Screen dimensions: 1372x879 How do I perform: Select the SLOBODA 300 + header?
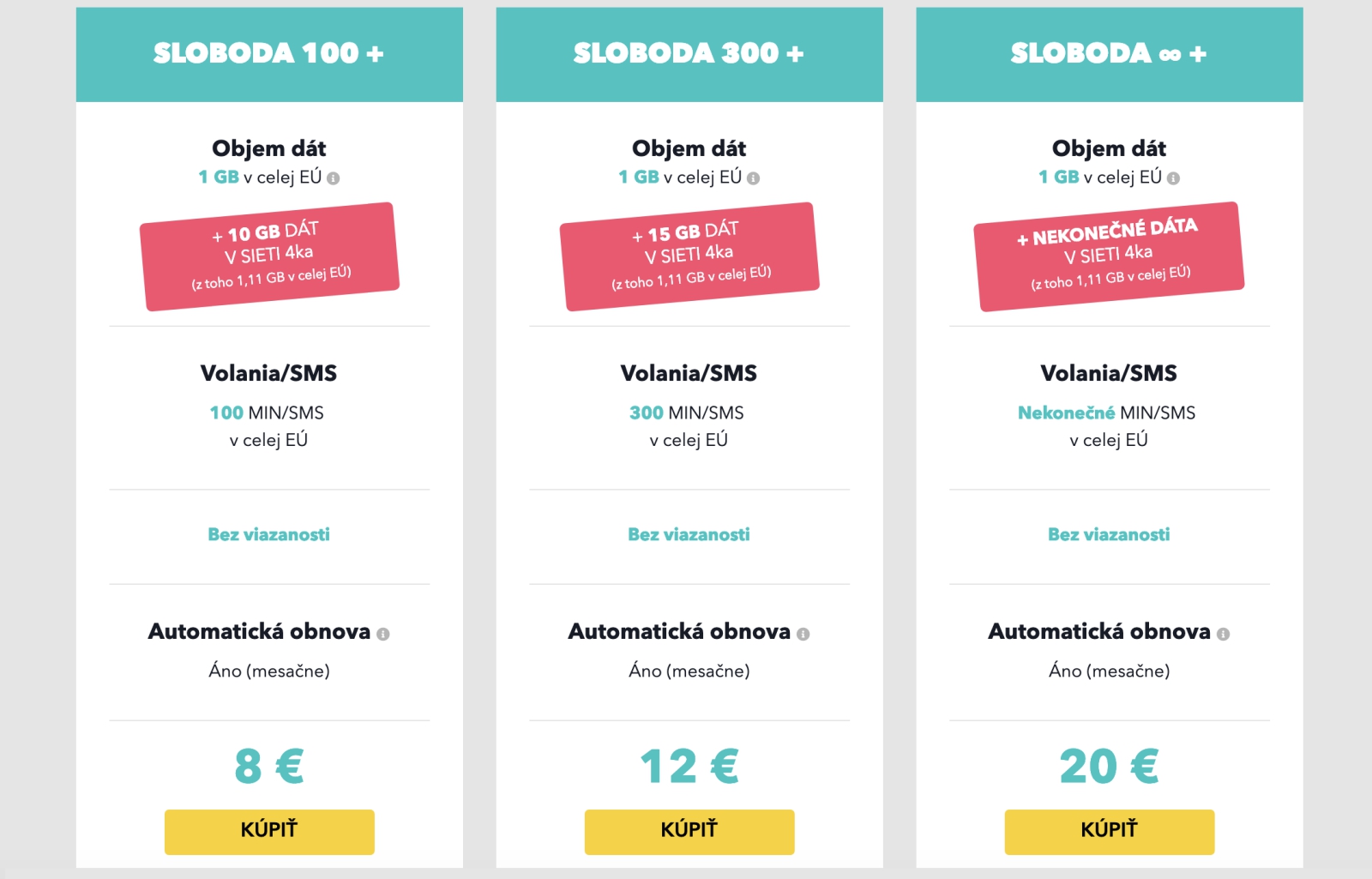[689, 54]
